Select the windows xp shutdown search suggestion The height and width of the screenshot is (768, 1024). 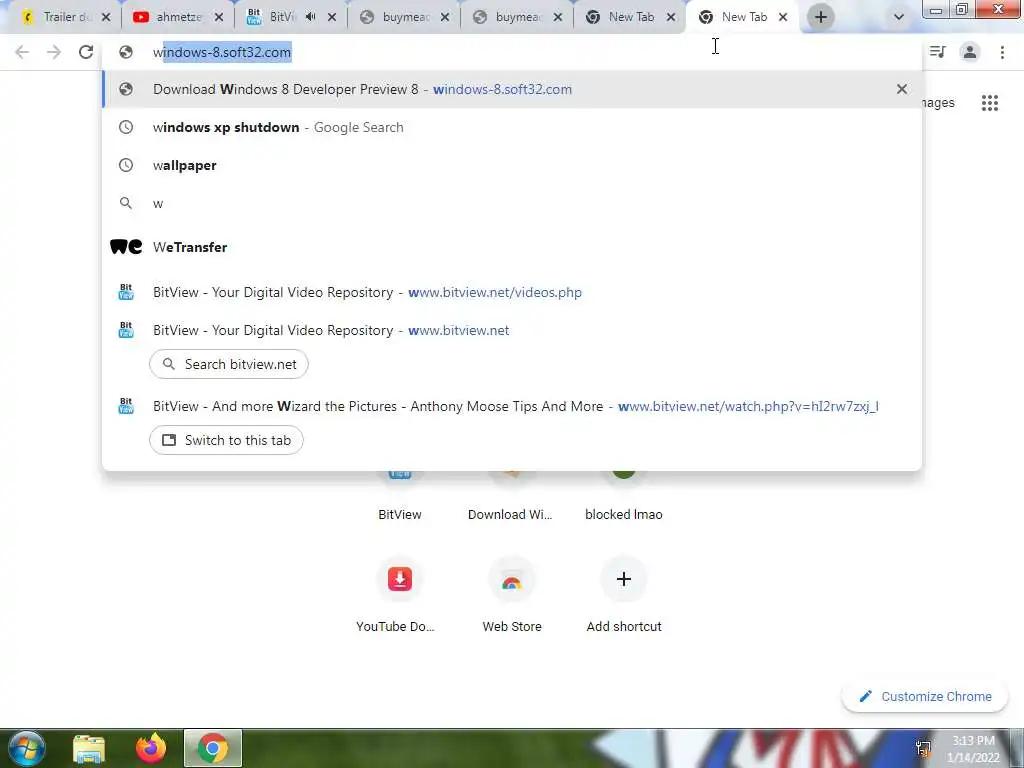512,127
